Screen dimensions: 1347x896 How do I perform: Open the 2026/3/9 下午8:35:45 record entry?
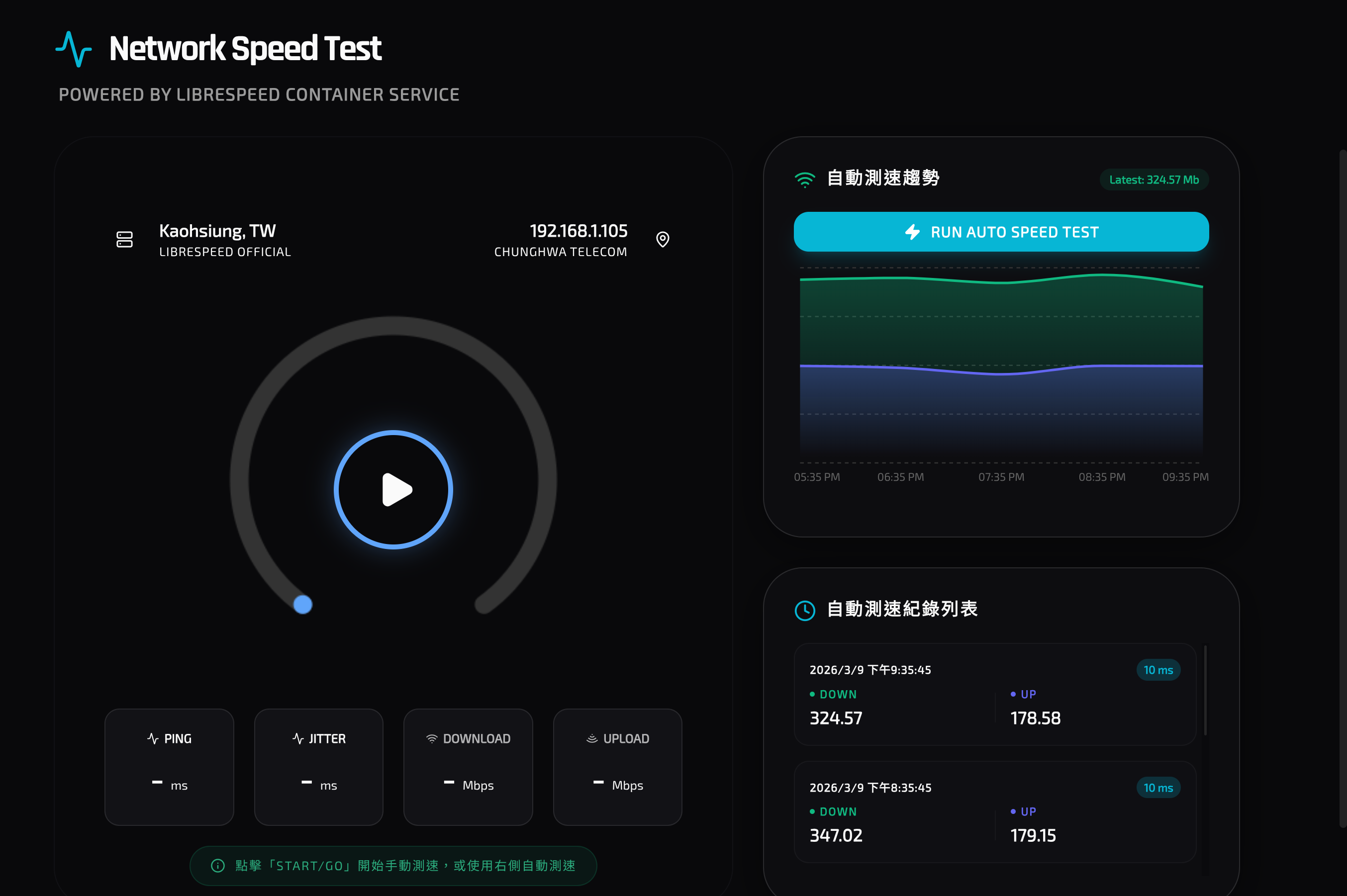994,811
